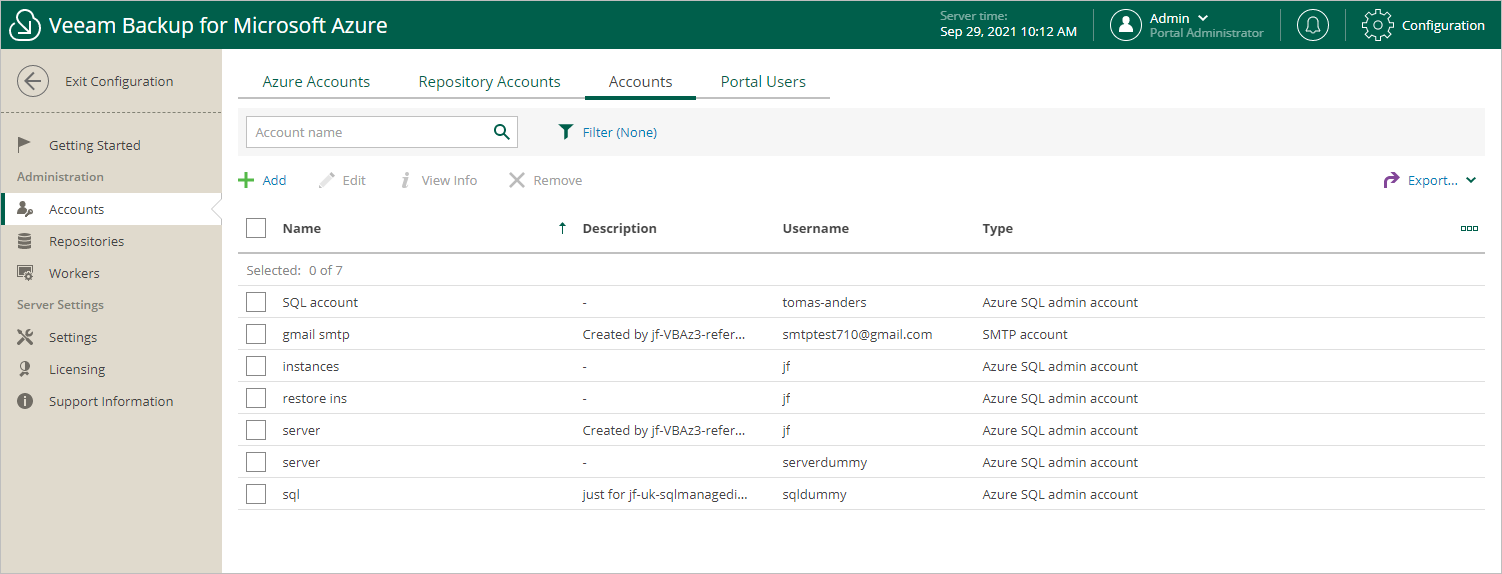The height and width of the screenshot is (574, 1502).
Task: Click the SMTP account type cell
Action: click(x=1025, y=334)
